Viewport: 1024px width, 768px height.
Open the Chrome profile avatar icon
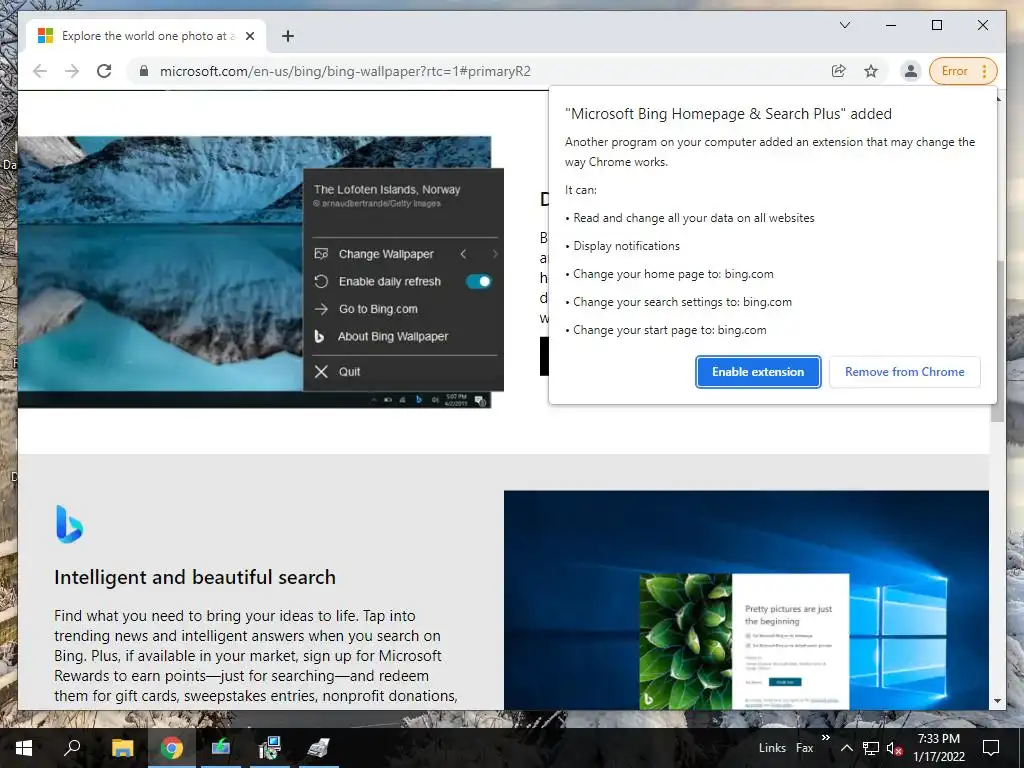(910, 71)
